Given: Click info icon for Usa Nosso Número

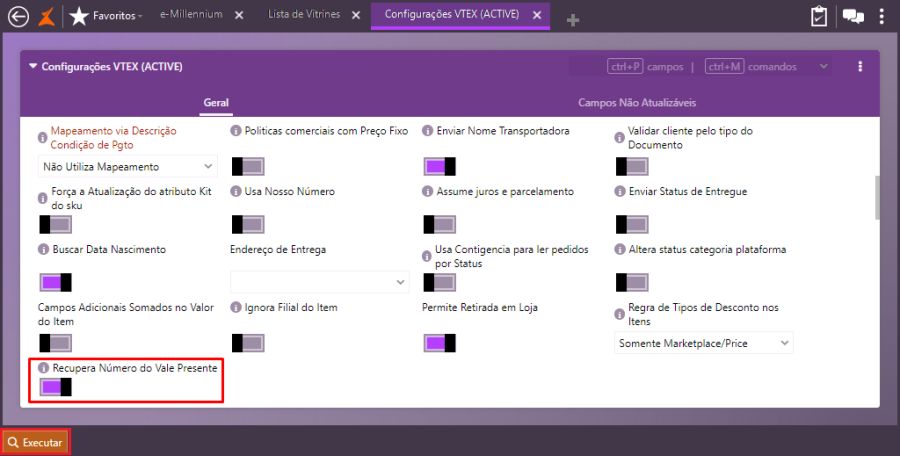Looking at the screenshot, I should [x=235, y=191].
